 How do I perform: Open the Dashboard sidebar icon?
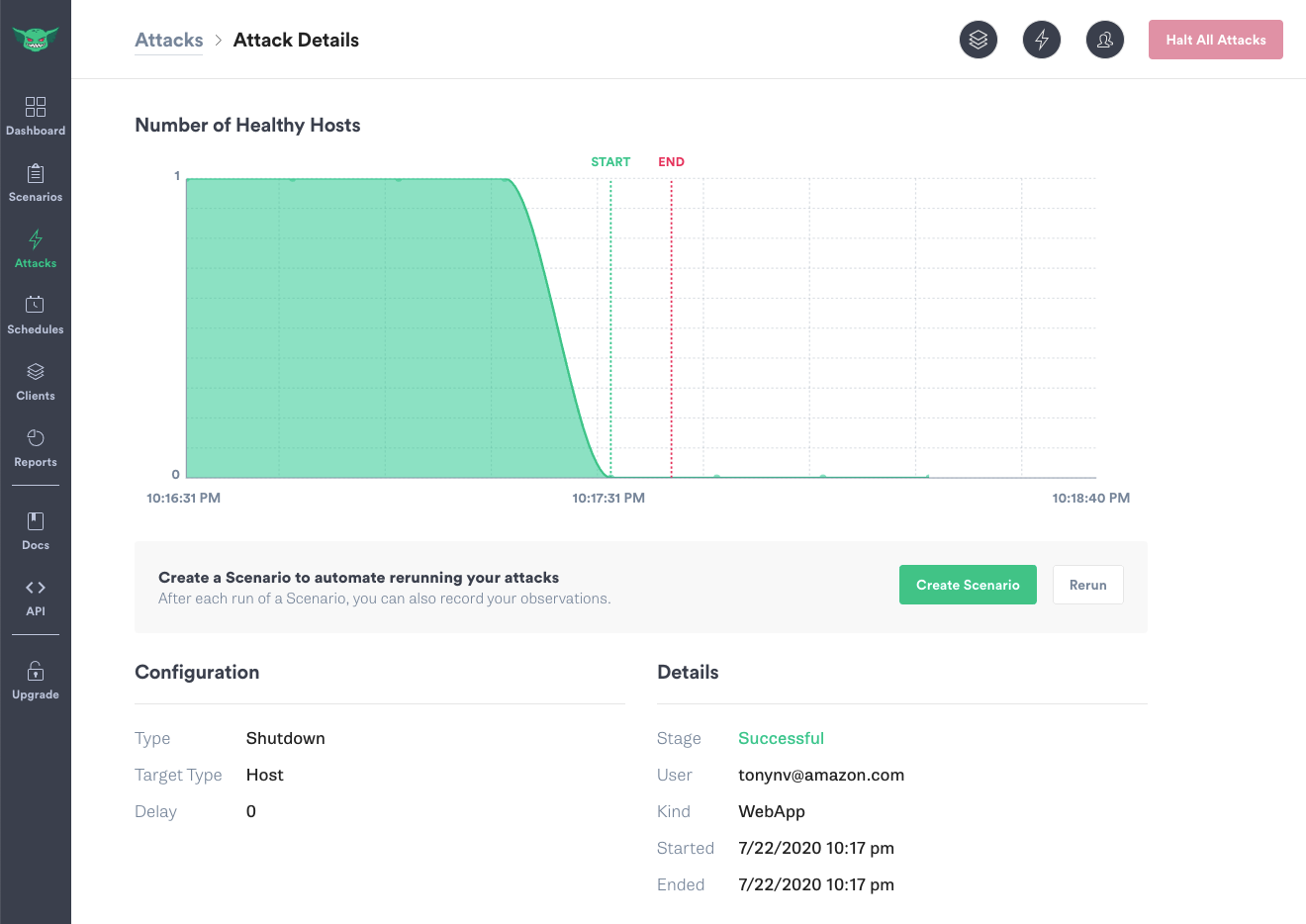tap(36, 107)
